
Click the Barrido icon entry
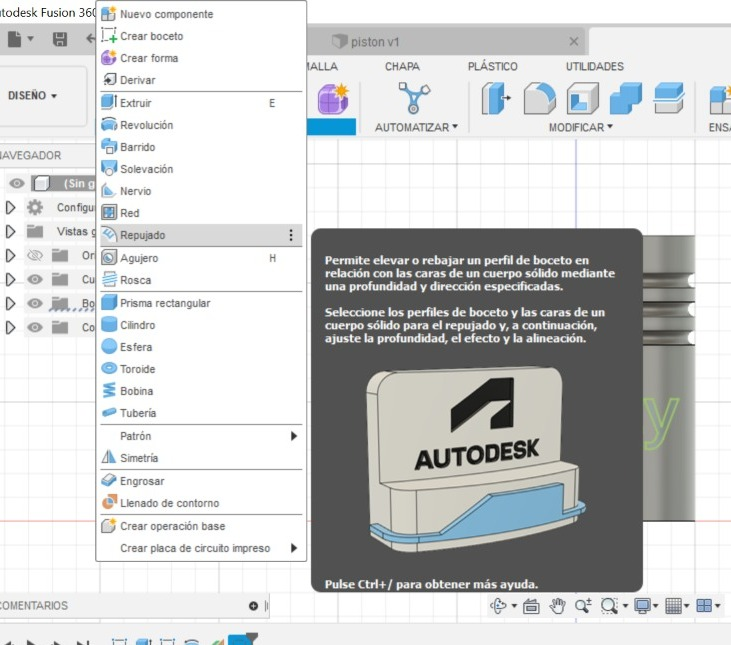coord(109,147)
